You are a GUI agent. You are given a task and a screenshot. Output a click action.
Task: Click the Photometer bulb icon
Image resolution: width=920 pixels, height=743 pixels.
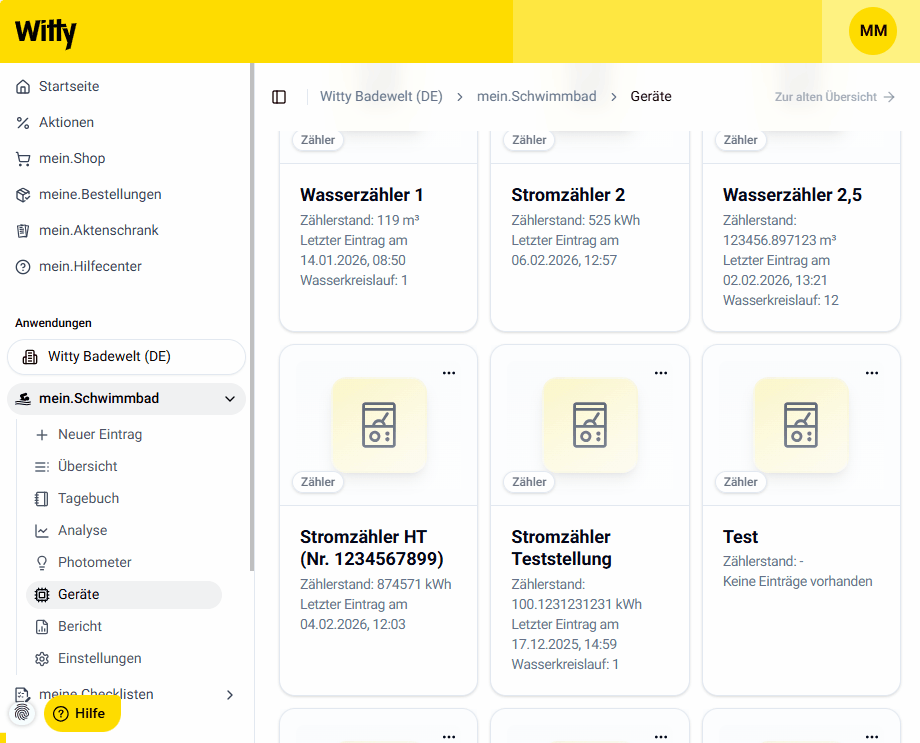click(x=42, y=563)
